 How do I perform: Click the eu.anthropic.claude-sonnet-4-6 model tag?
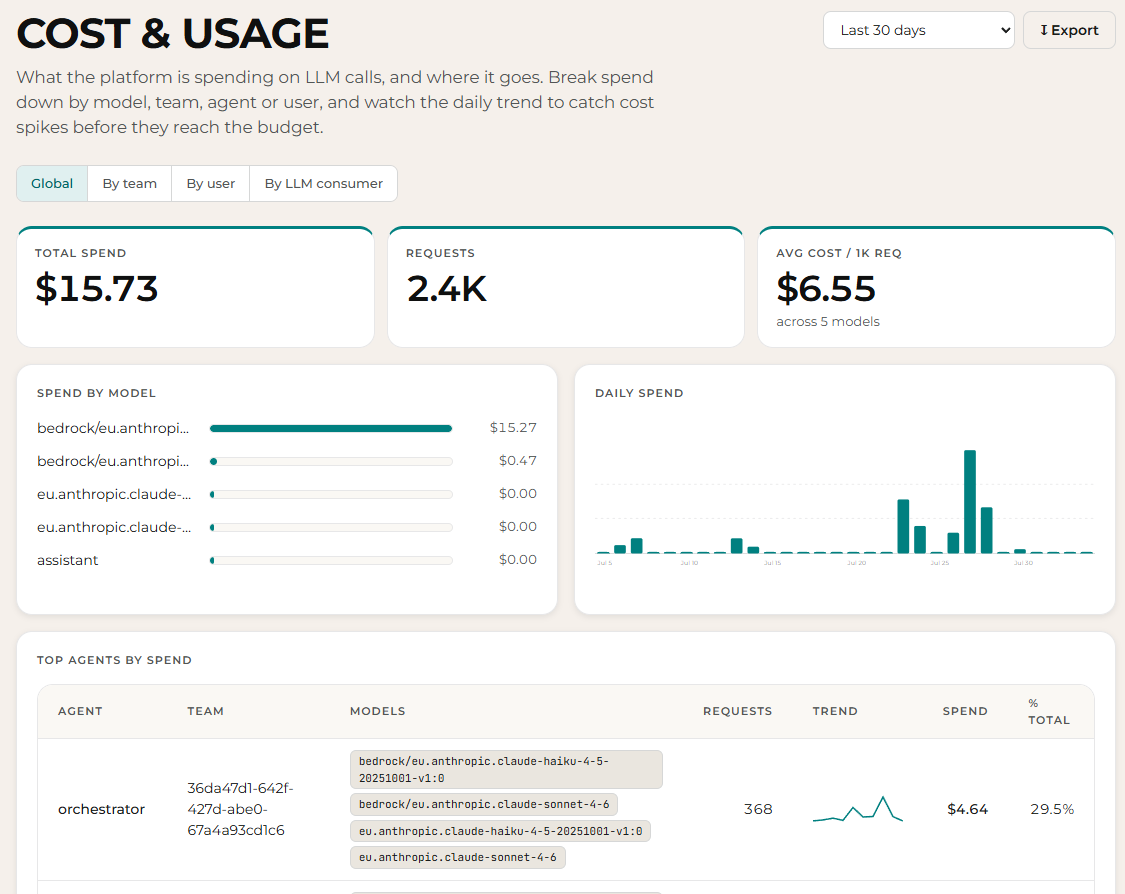pyautogui.click(x=458, y=857)
